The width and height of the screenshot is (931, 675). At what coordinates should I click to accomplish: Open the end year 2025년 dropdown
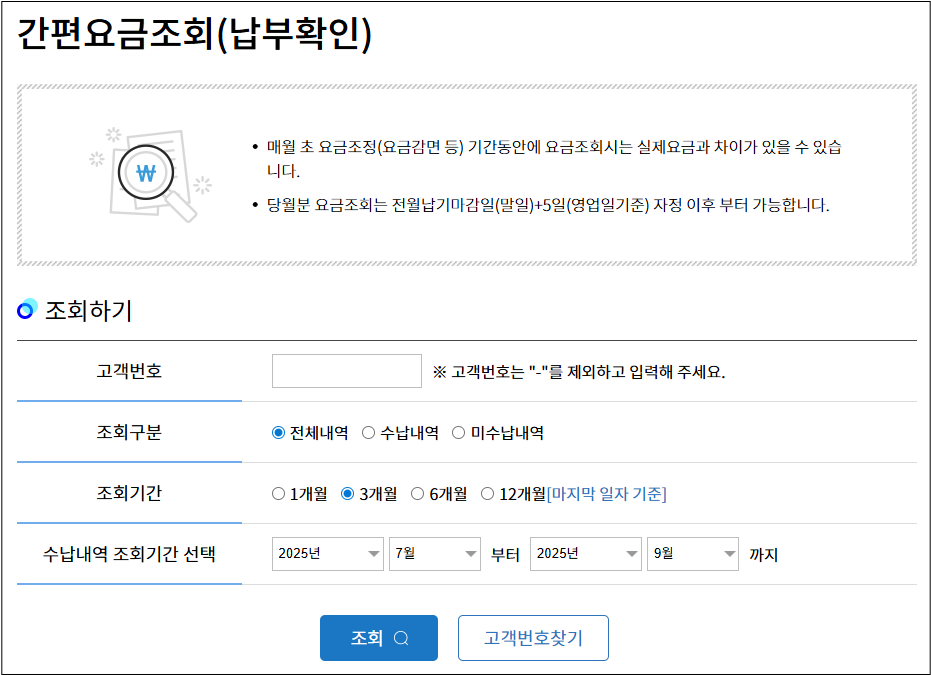pos(585,554)
